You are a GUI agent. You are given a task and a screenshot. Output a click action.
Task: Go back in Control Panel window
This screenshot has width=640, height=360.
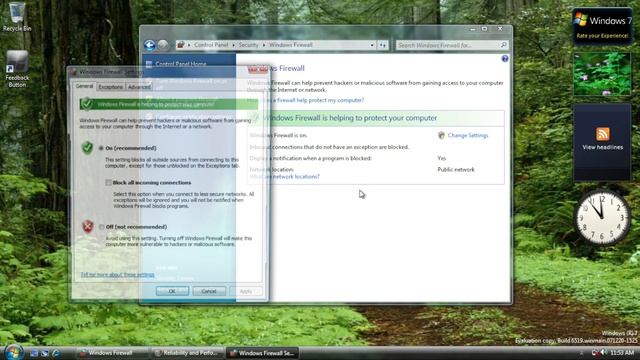(x=149, y=45)
